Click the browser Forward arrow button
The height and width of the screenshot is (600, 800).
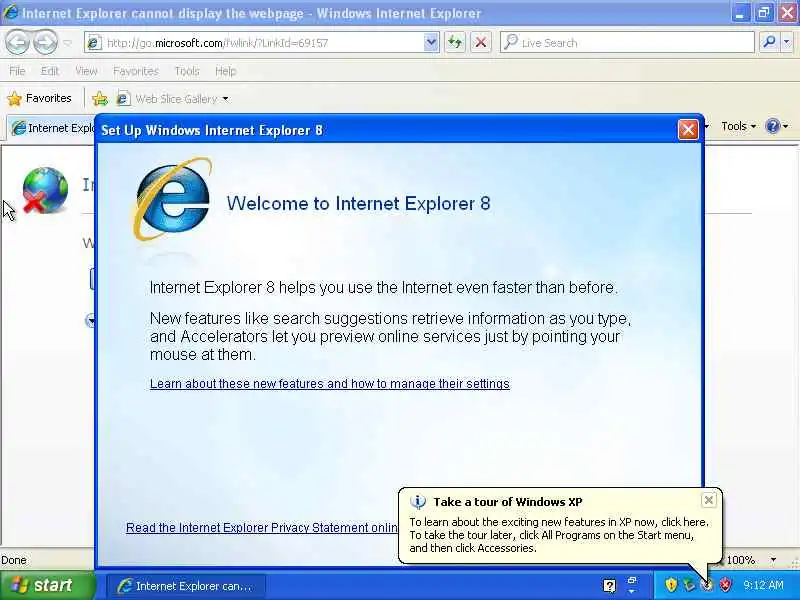45,42
